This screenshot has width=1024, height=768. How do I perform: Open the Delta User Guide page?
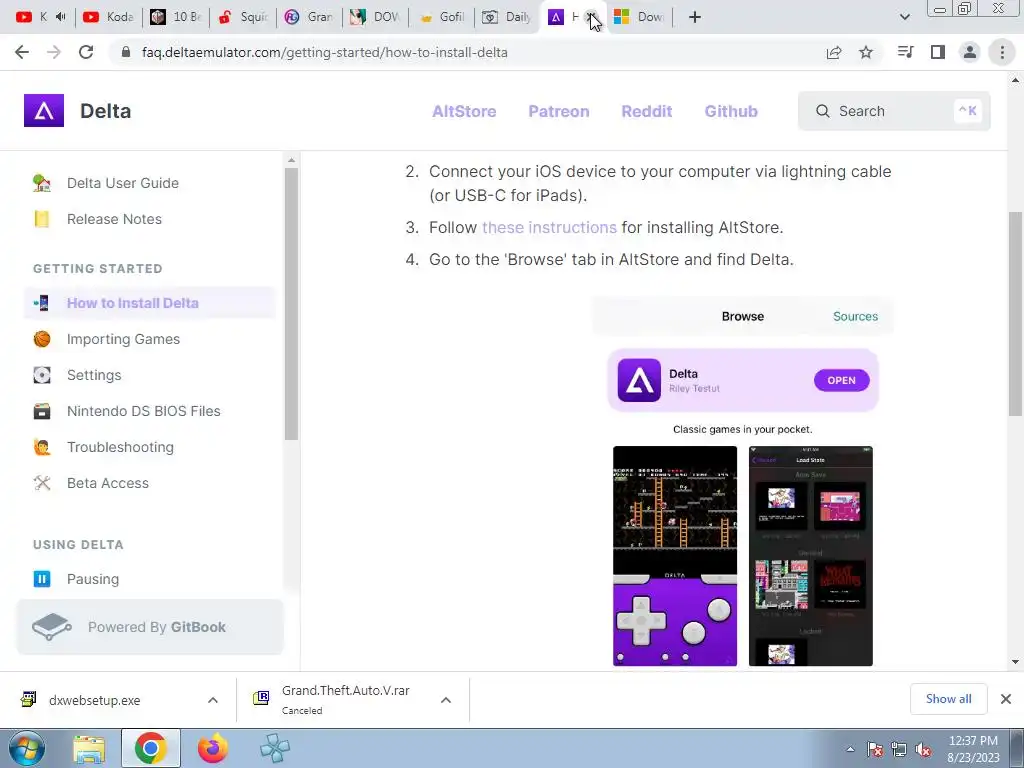pos(123,183)
